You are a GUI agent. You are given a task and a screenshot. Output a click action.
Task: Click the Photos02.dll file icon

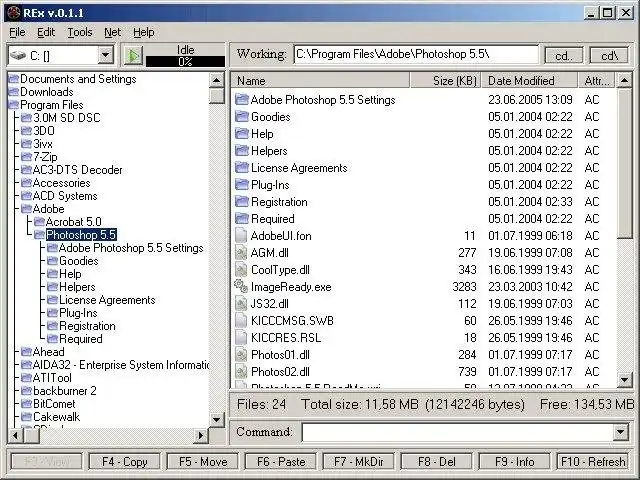point(241,372)
